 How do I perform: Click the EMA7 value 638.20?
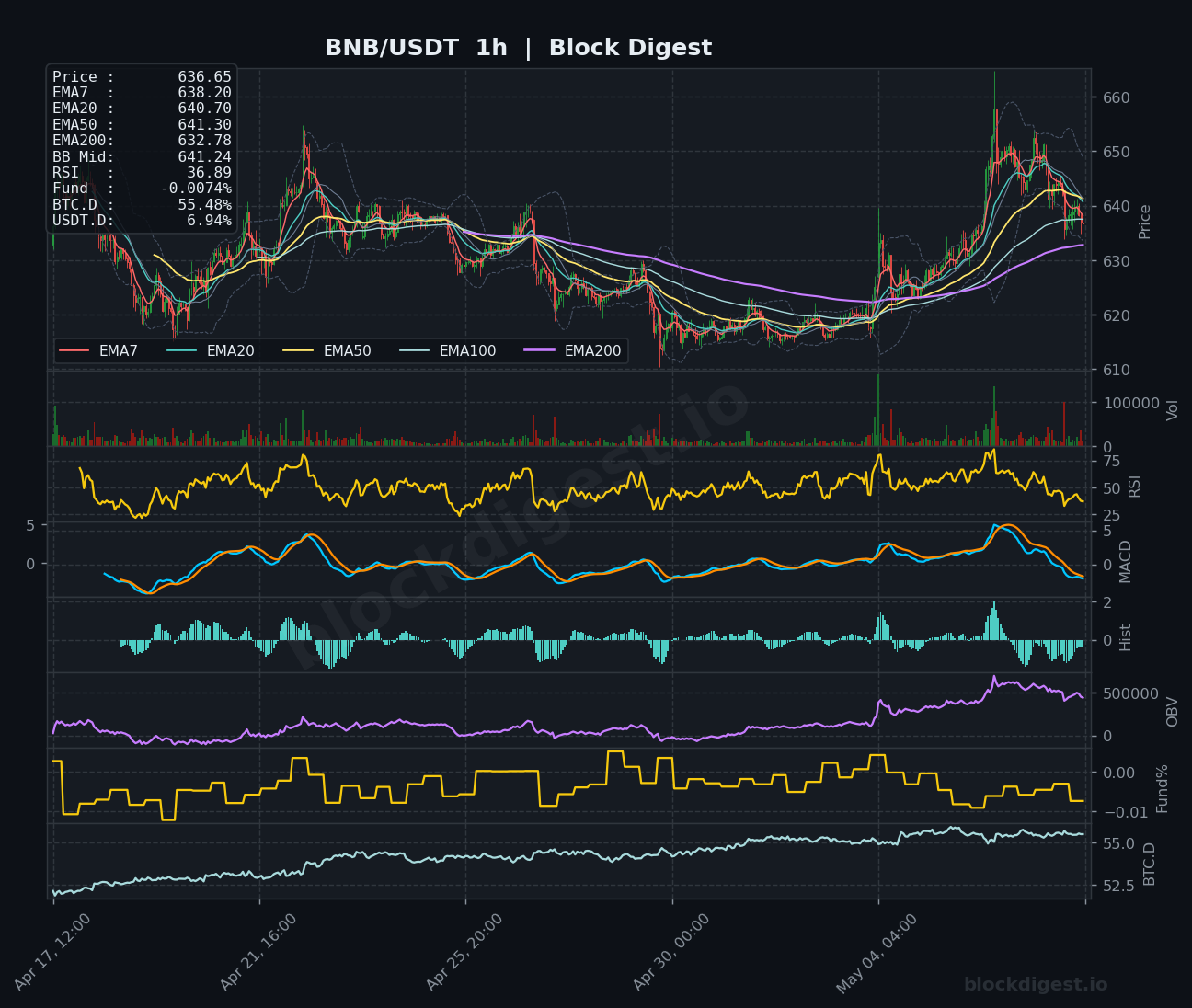[204, 93]
